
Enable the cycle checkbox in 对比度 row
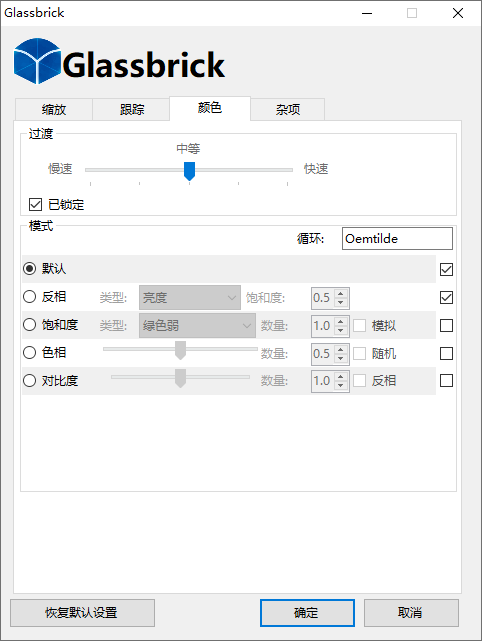446,381
